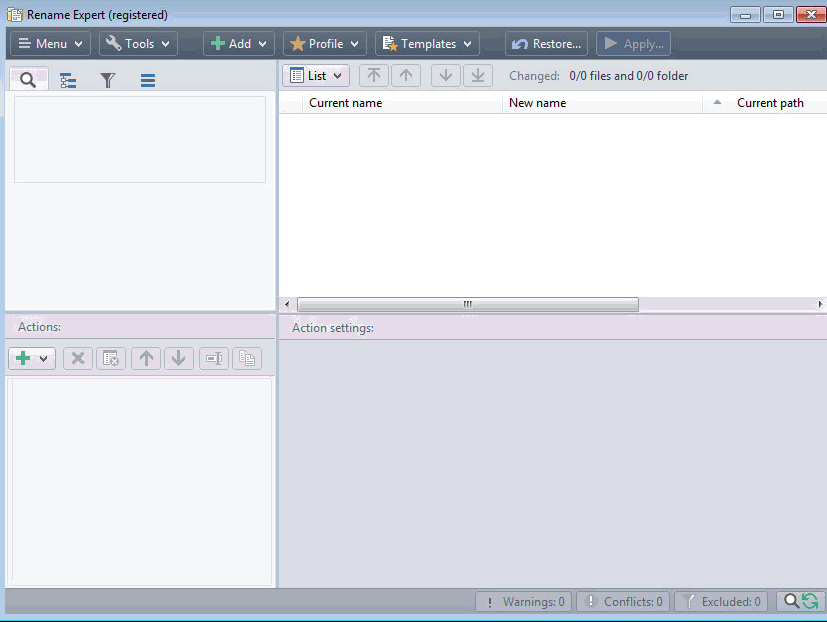Maximize the Rename Expert window
The image size is (827, 622).
coord(778,15)
